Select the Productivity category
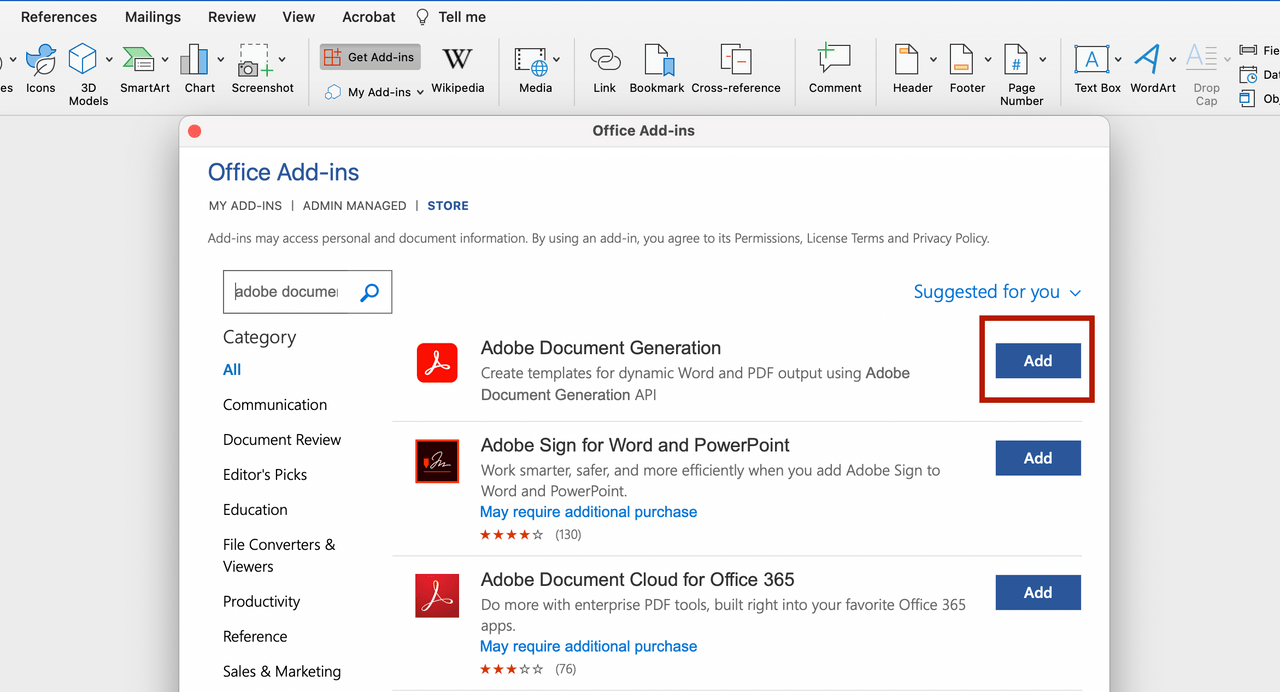The image size is (1280, 692). tap(261, 602)
